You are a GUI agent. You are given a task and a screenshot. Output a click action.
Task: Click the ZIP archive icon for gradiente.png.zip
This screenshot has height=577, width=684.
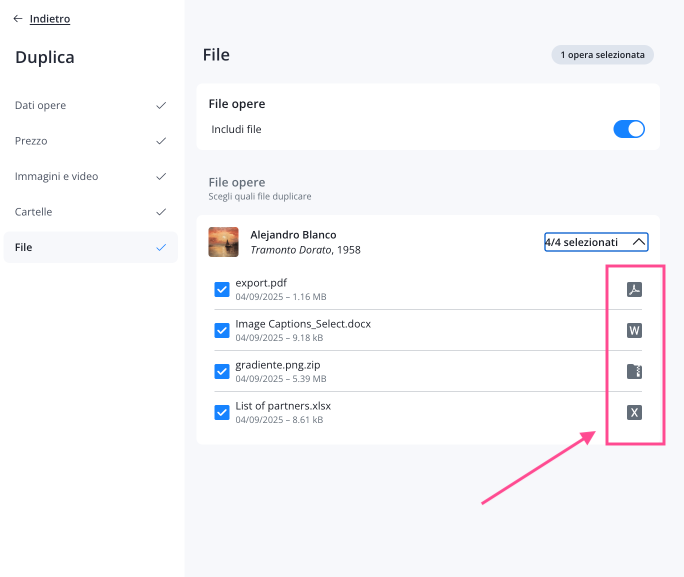point(633,372)
